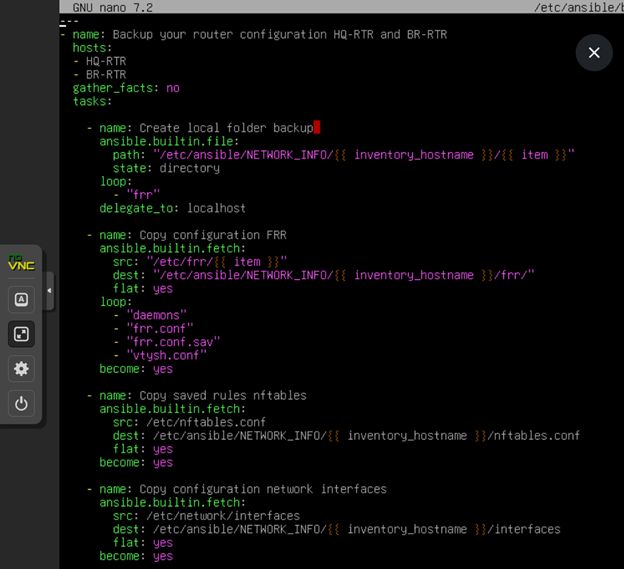Click the 'delegate_to: localhost' line

tap(172, 208)
